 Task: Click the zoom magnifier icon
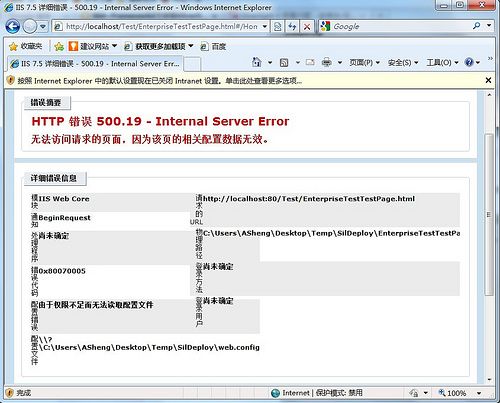tap(442, 393)
